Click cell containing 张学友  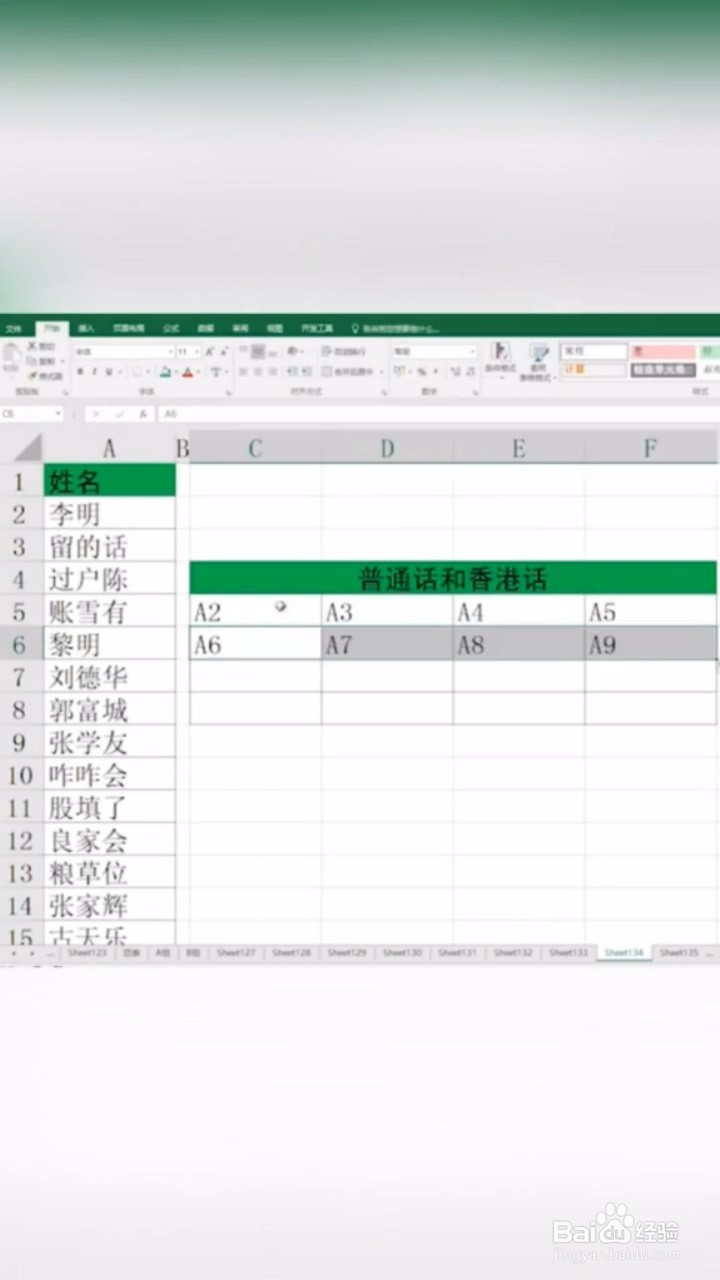pos(109,742)
